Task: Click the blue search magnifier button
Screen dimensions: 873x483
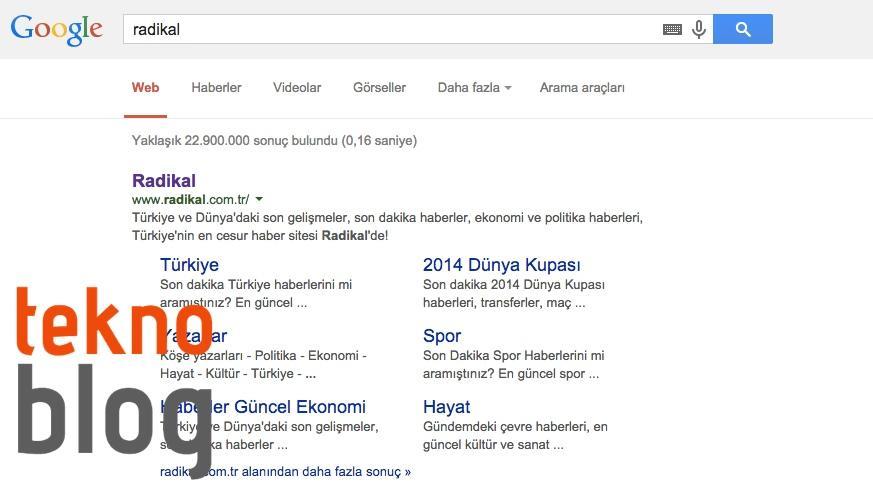Action: pyautogui.click(x=743, y=29)
